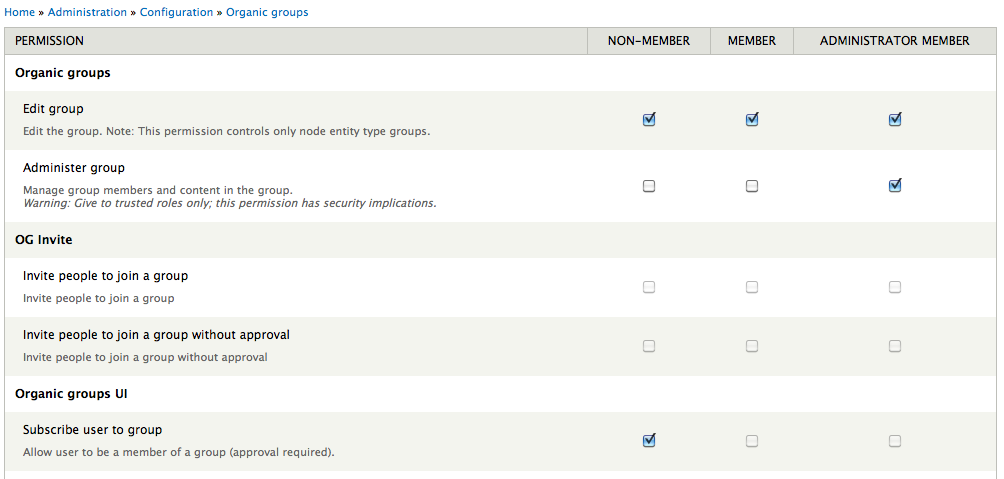Uncheck Subscribe user to group for Non-member
Image resolution: width=1004 pixels, height=479 pixels.
(649, 440)
